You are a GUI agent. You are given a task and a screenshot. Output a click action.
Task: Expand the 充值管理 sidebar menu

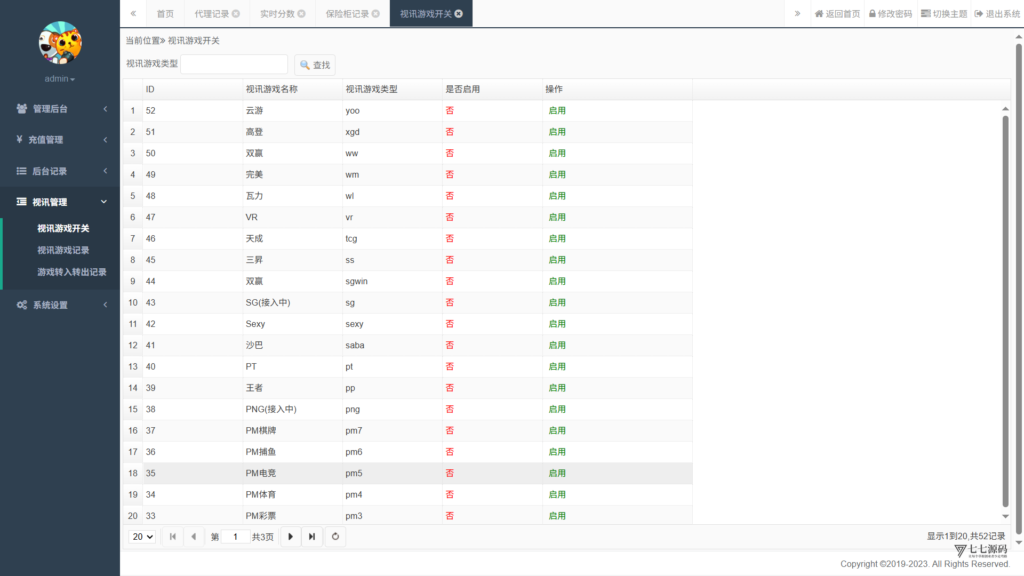[60, 140]
